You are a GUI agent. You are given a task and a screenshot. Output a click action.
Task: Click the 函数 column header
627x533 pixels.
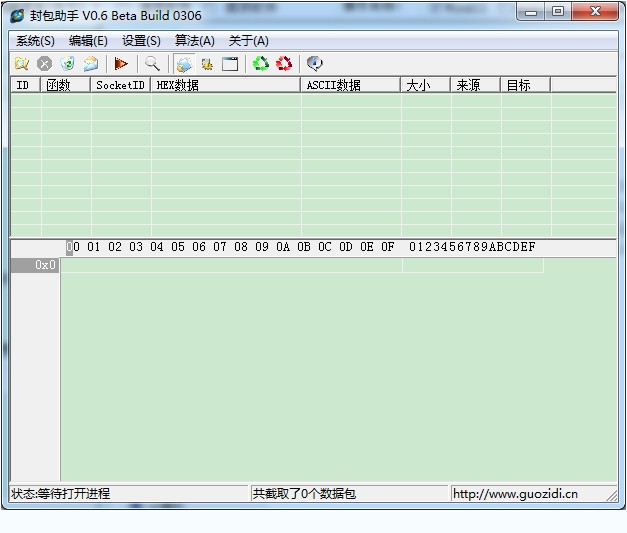(x=66, y=85)
